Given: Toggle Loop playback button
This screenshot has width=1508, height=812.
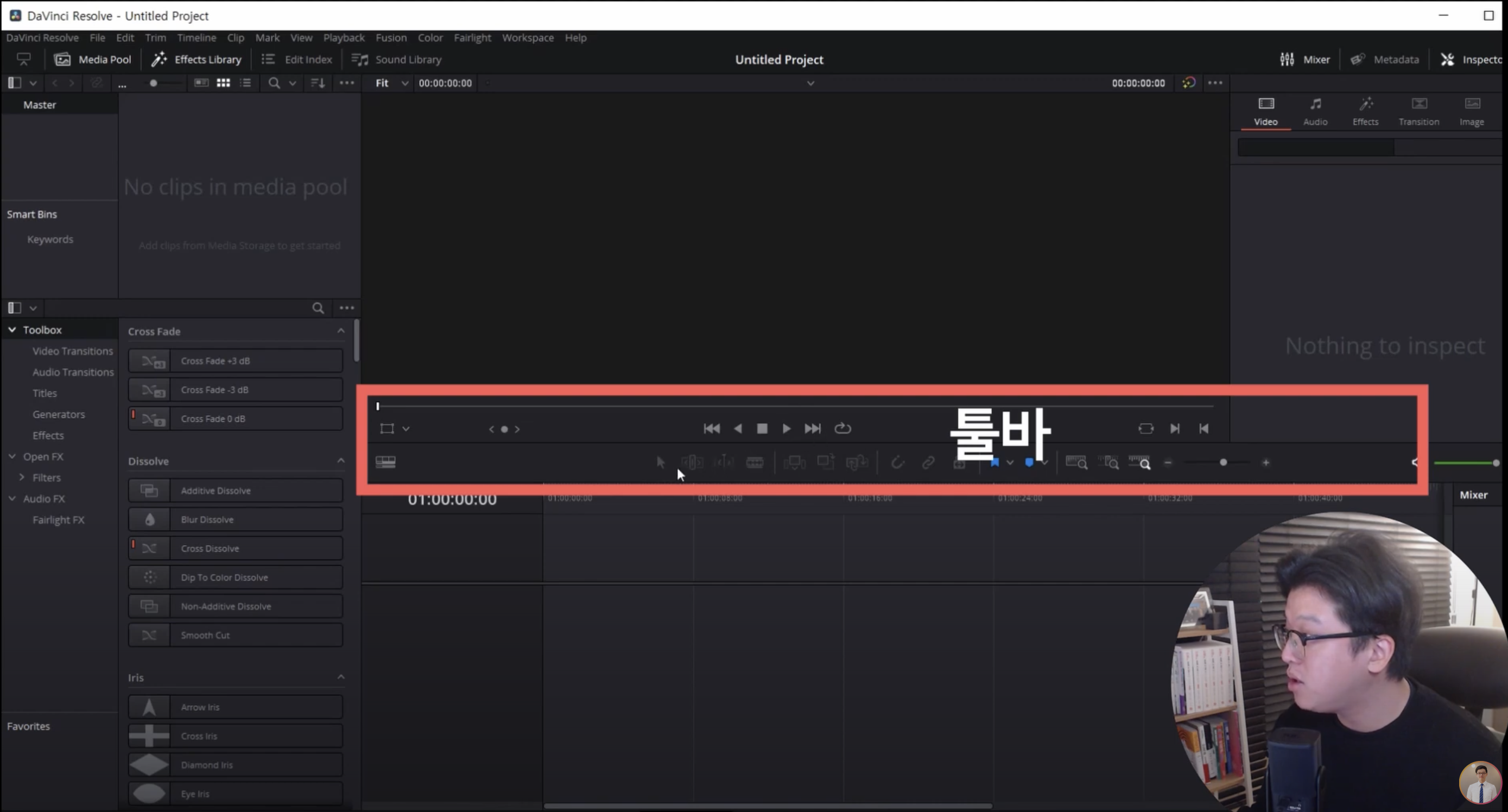Looking at the screenshot, I should pos(842,429).
